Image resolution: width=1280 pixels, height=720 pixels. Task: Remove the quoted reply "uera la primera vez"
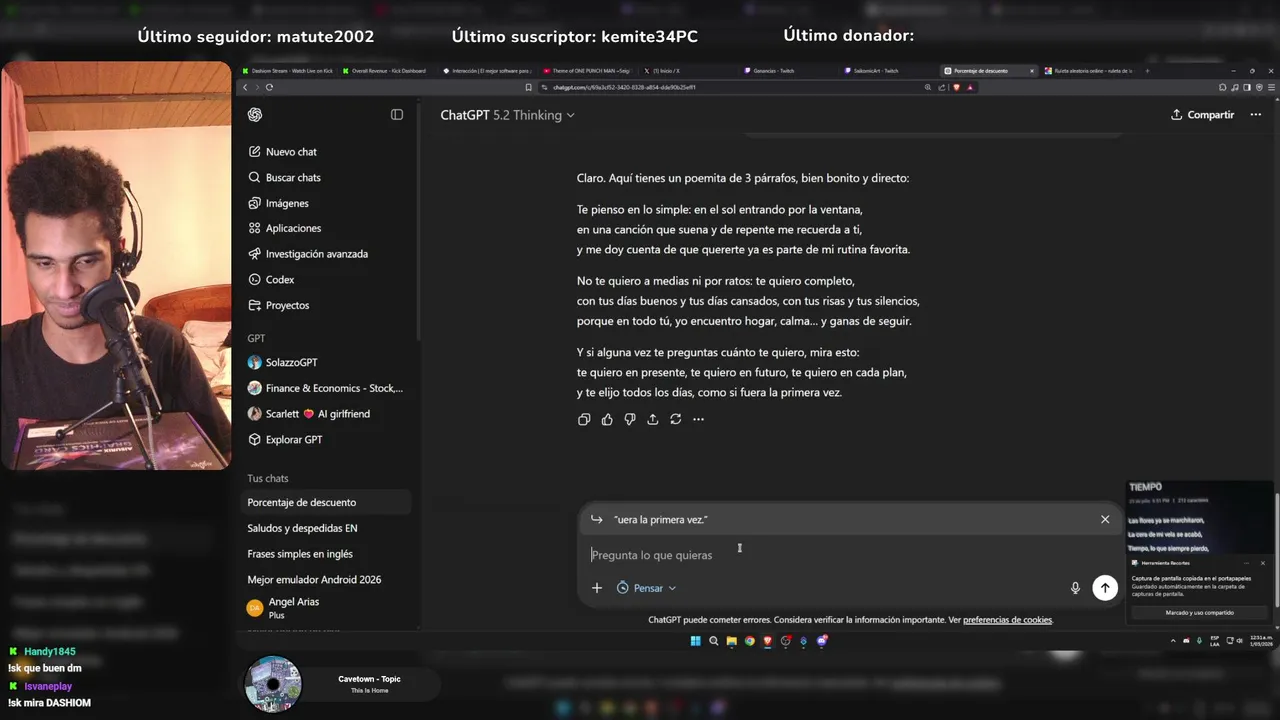pos(1105,519)
